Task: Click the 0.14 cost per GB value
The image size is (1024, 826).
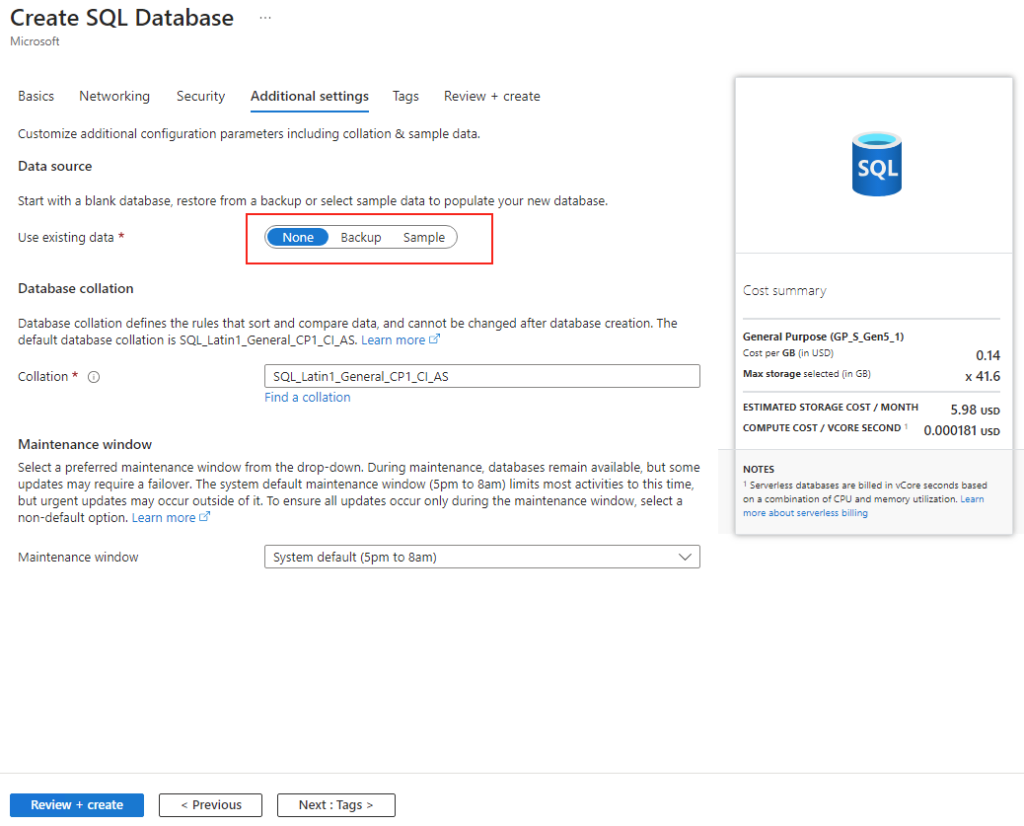Action: (x=988, y=355)
